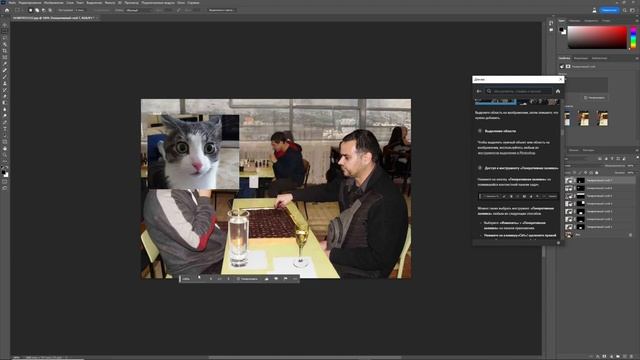Switch to the Paths tab
640x360 pixels.
pyautogui.click(x=588, y=150)
